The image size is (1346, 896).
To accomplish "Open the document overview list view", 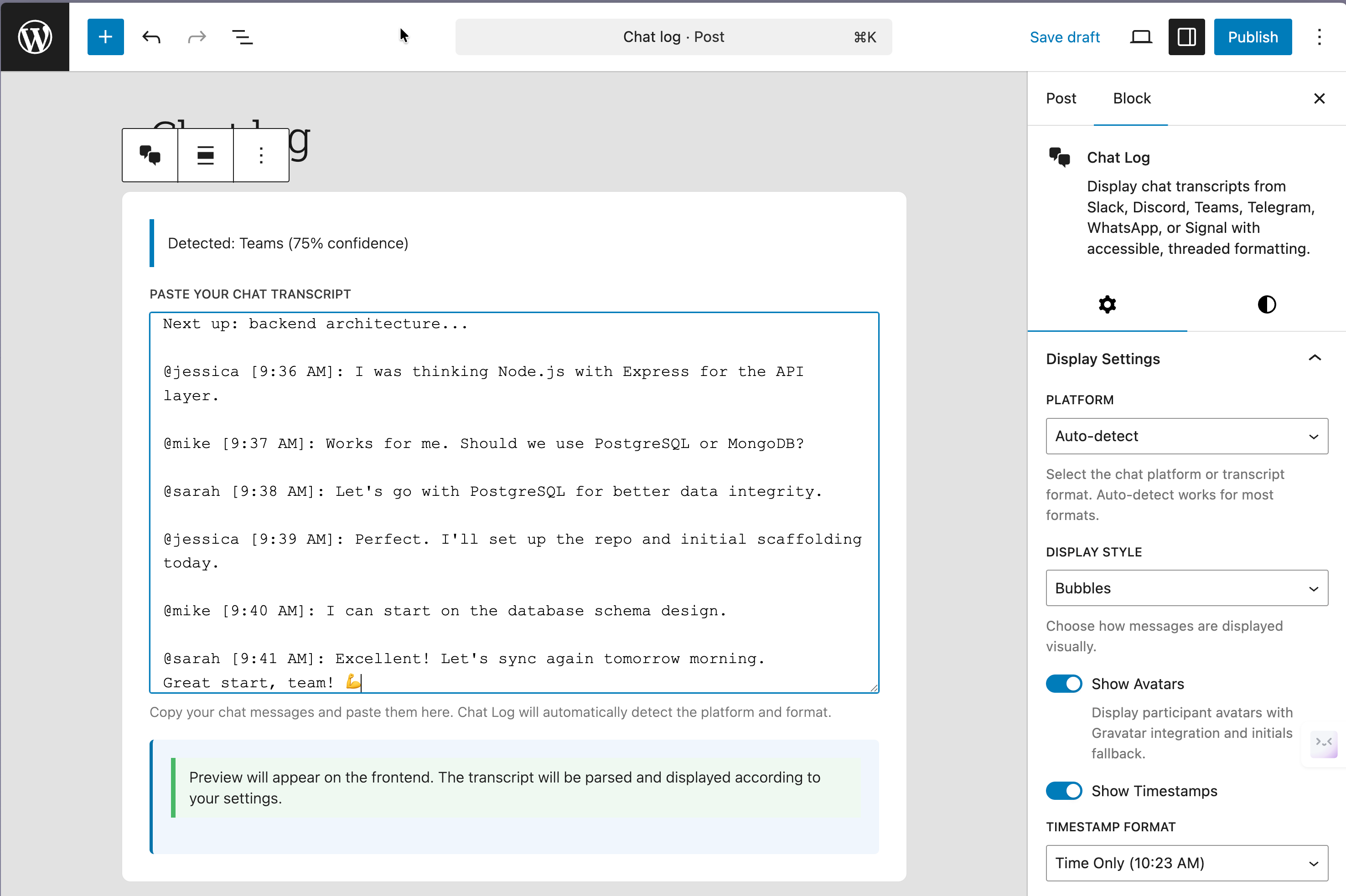I will (x=242, y=37).
